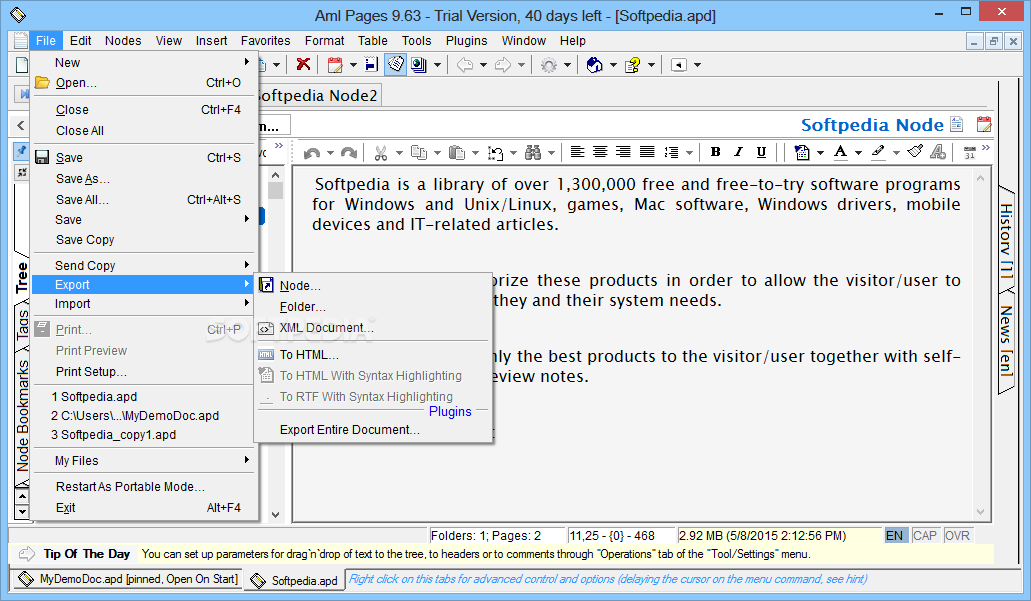The height and width of the screenshot is (601, 1031).
Task: Open the Nodes menu
Action: point(123,41)
